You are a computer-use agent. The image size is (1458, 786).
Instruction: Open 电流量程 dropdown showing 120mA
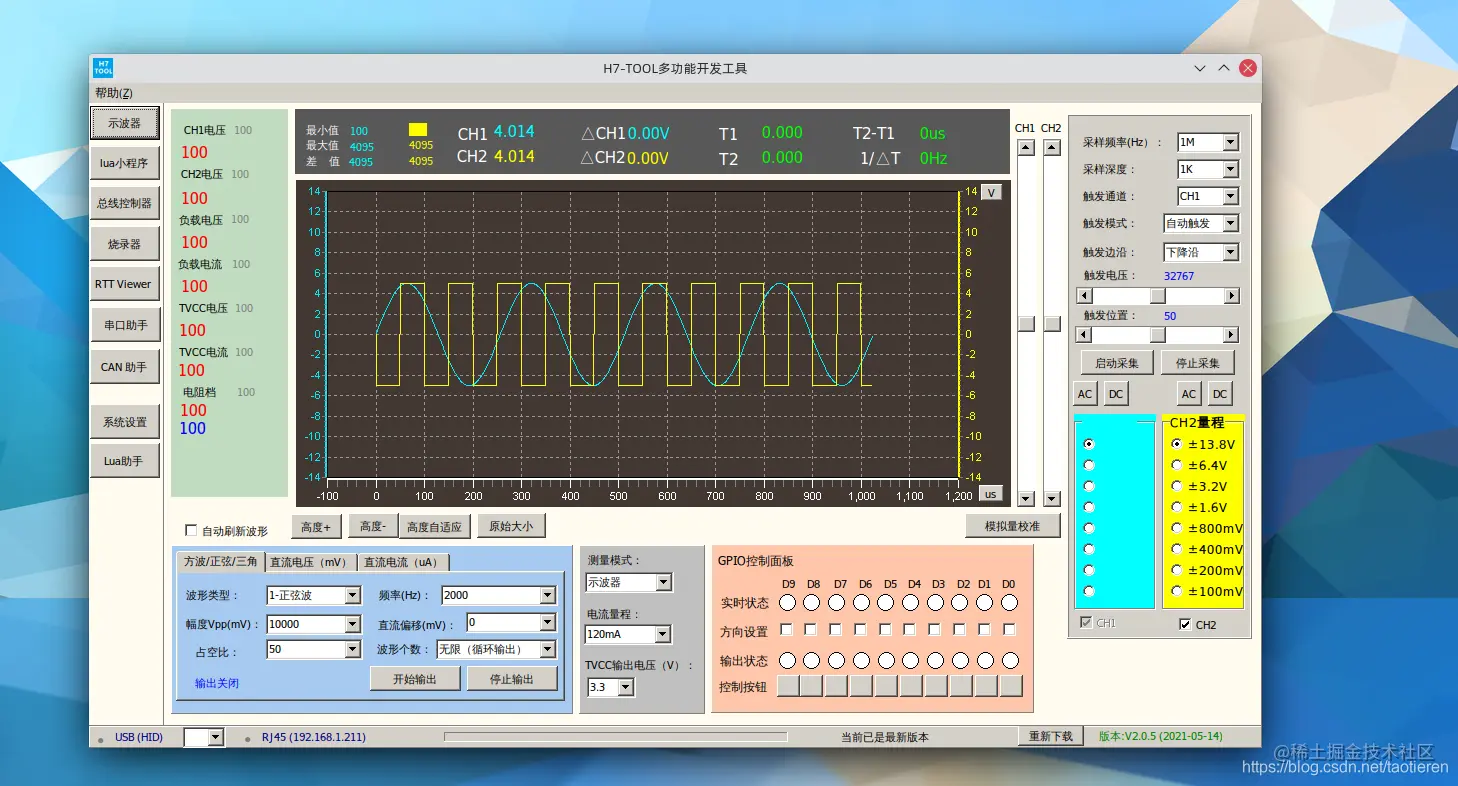point(663,634)
